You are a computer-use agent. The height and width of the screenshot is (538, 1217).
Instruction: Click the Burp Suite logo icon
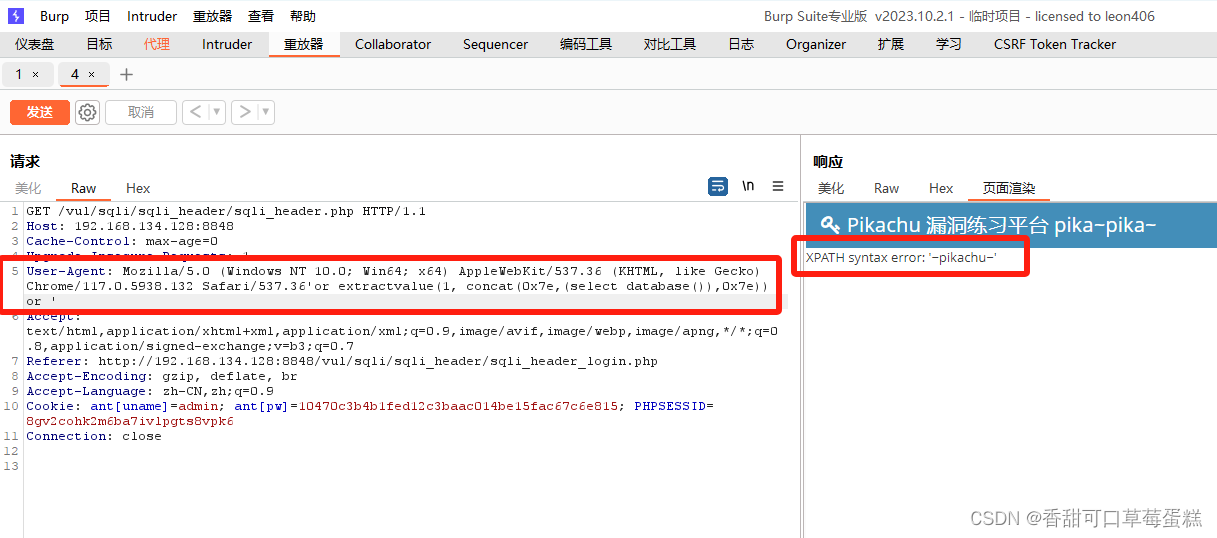[16, 16]
